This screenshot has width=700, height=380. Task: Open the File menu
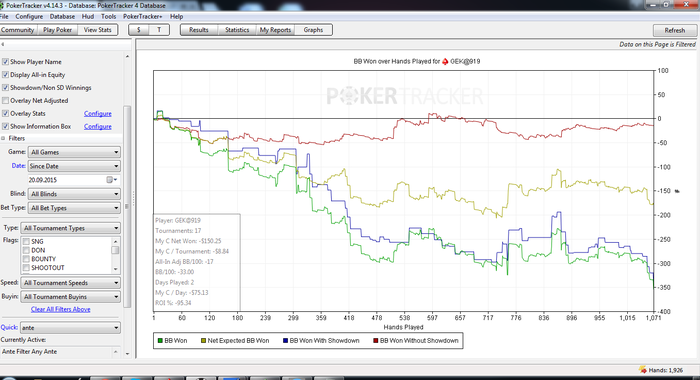4,17
